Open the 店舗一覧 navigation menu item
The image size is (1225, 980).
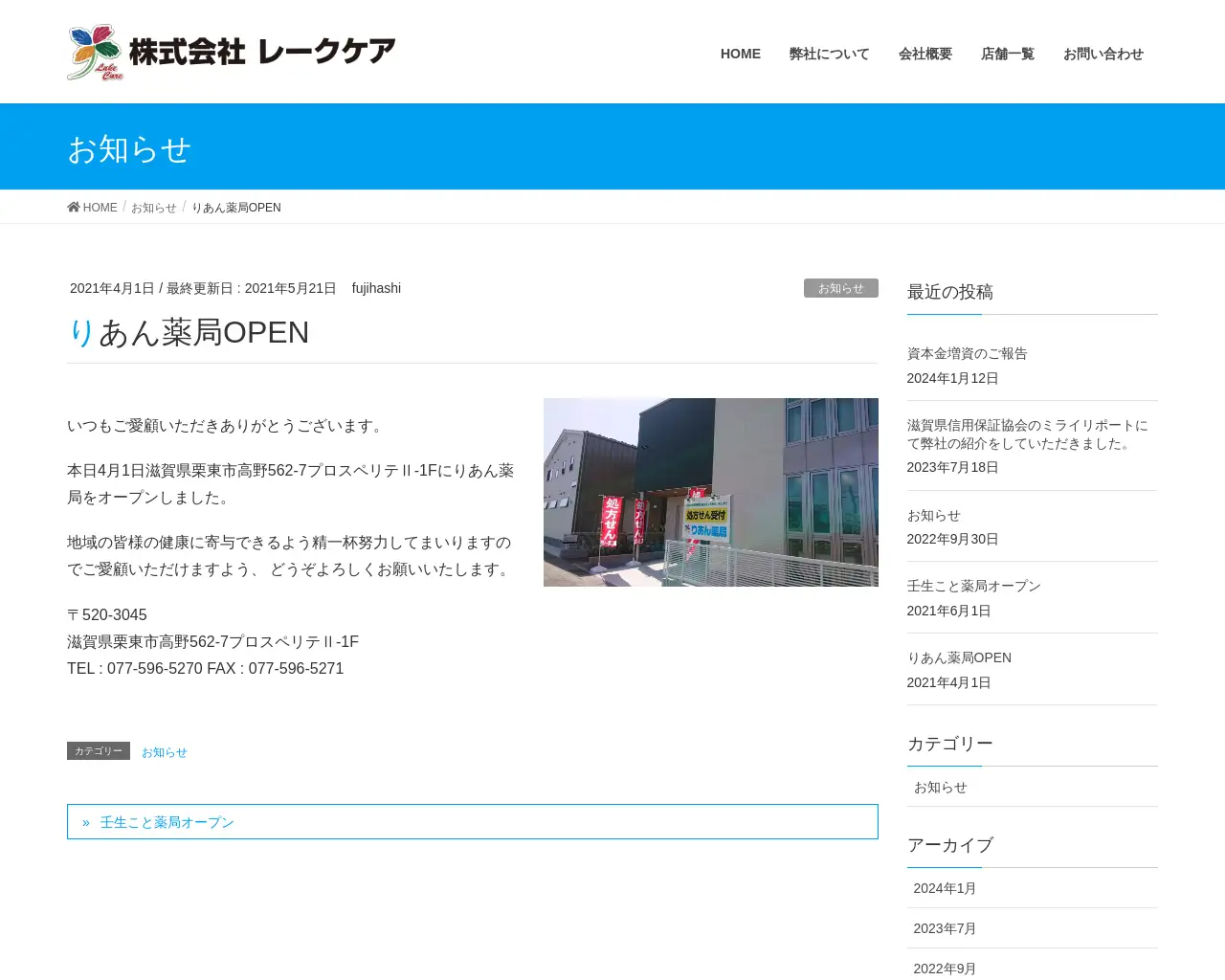pos(1007,54)
